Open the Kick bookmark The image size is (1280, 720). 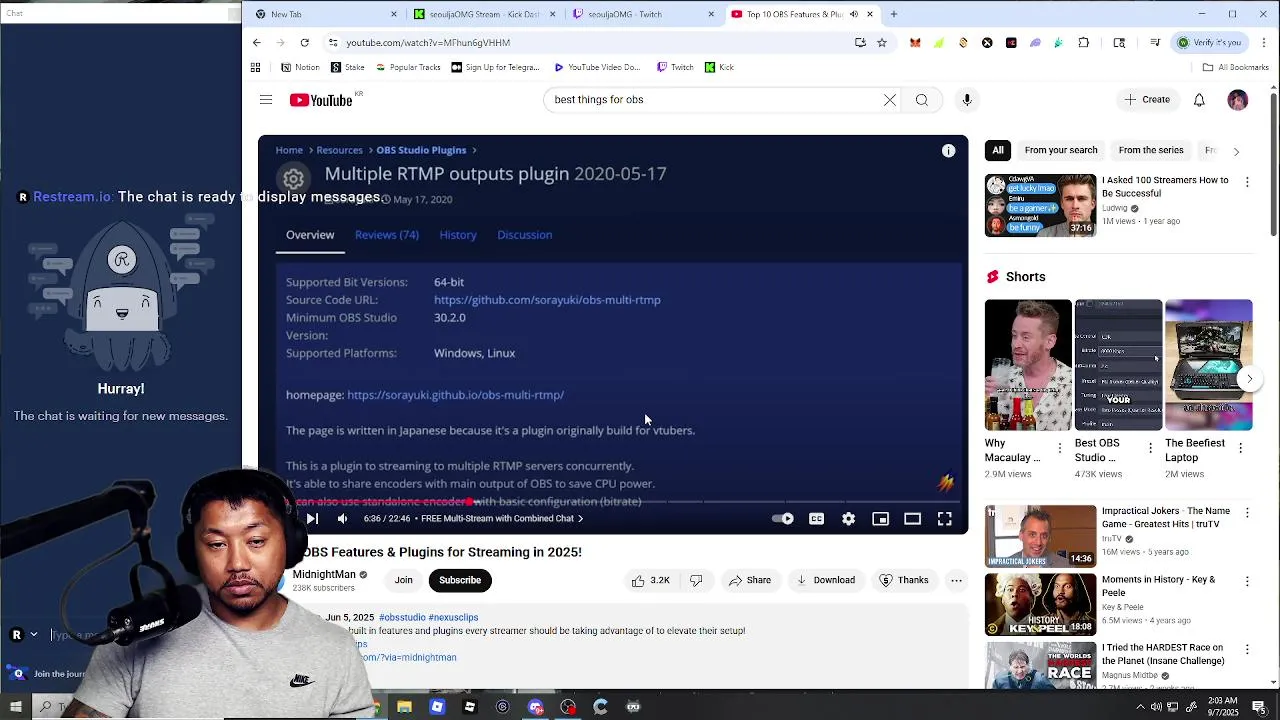click(x=719, y=67)
